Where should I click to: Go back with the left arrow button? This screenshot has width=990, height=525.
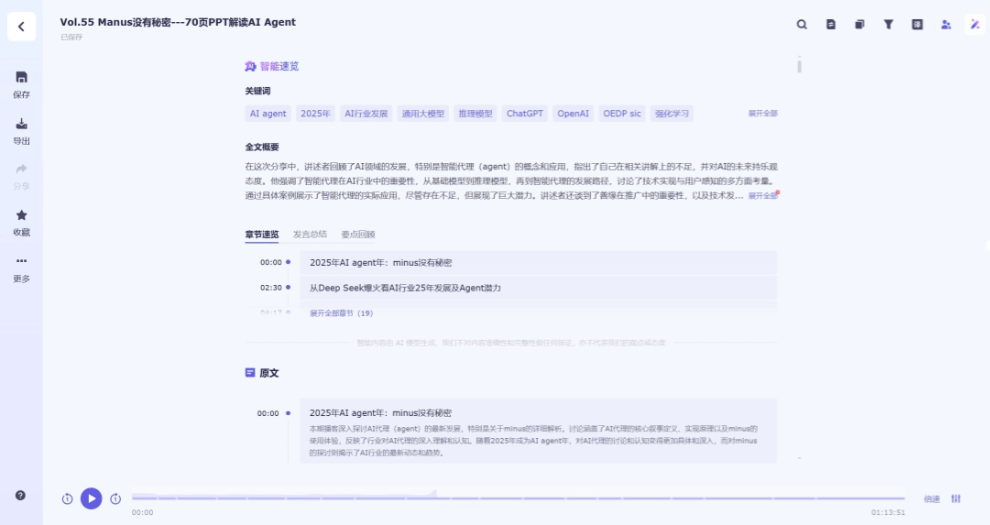click(x=21, y=27)
